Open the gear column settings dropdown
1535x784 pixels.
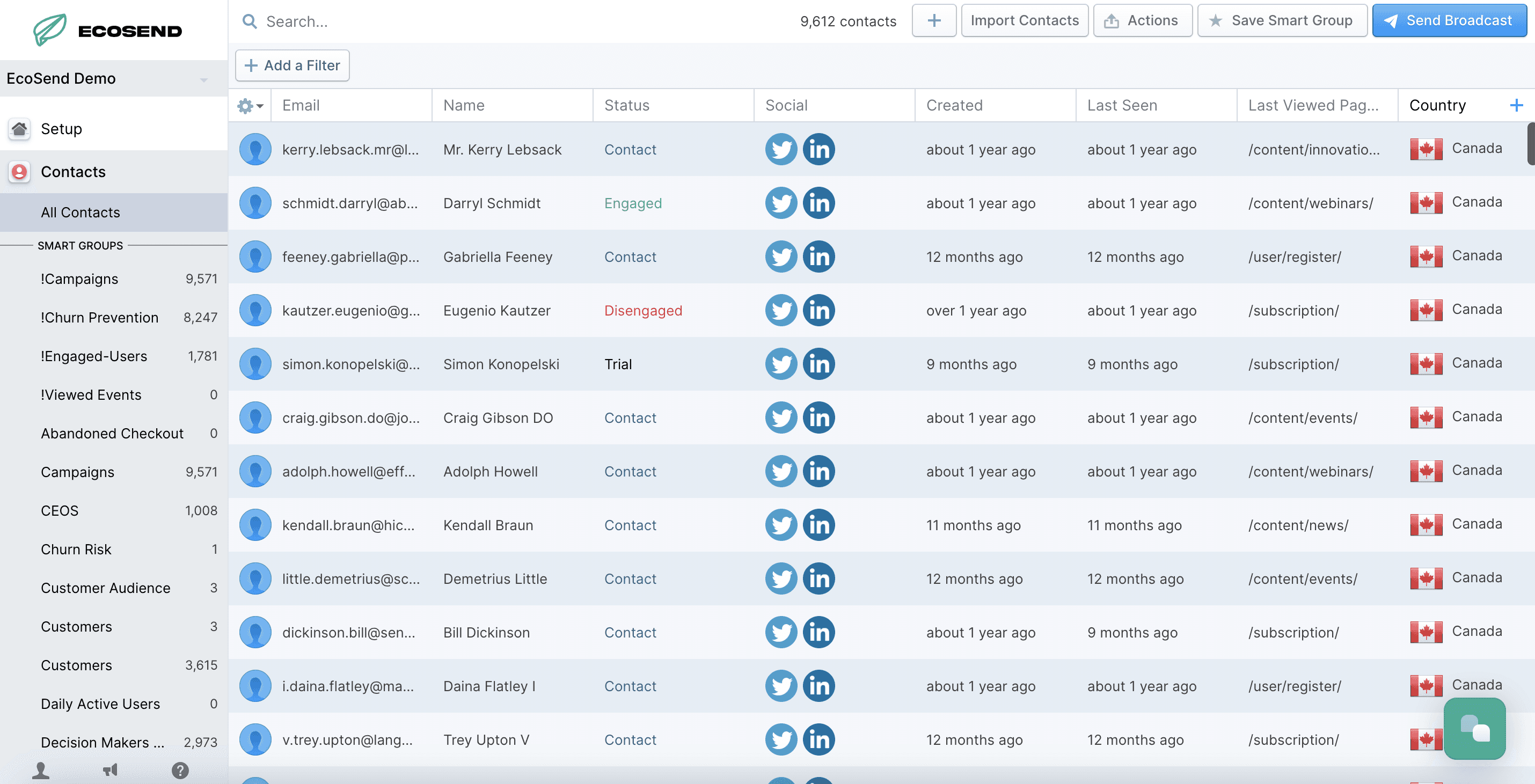[x=250, y=106]
